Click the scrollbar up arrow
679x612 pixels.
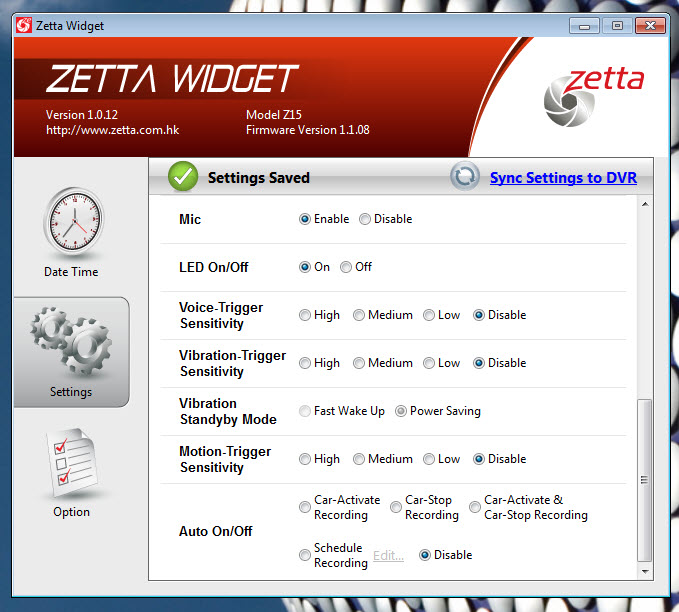click(645, 204)
